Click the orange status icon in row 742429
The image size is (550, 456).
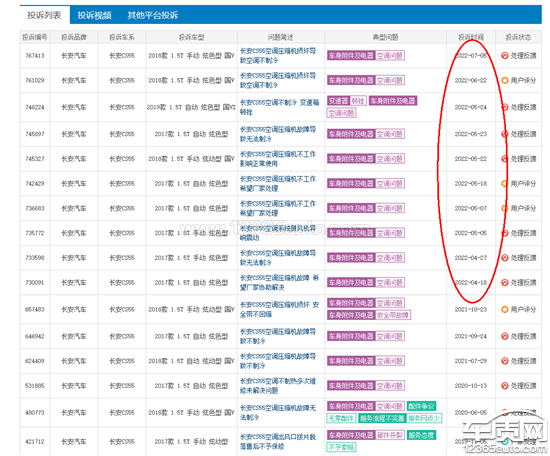tap(504, 183)
